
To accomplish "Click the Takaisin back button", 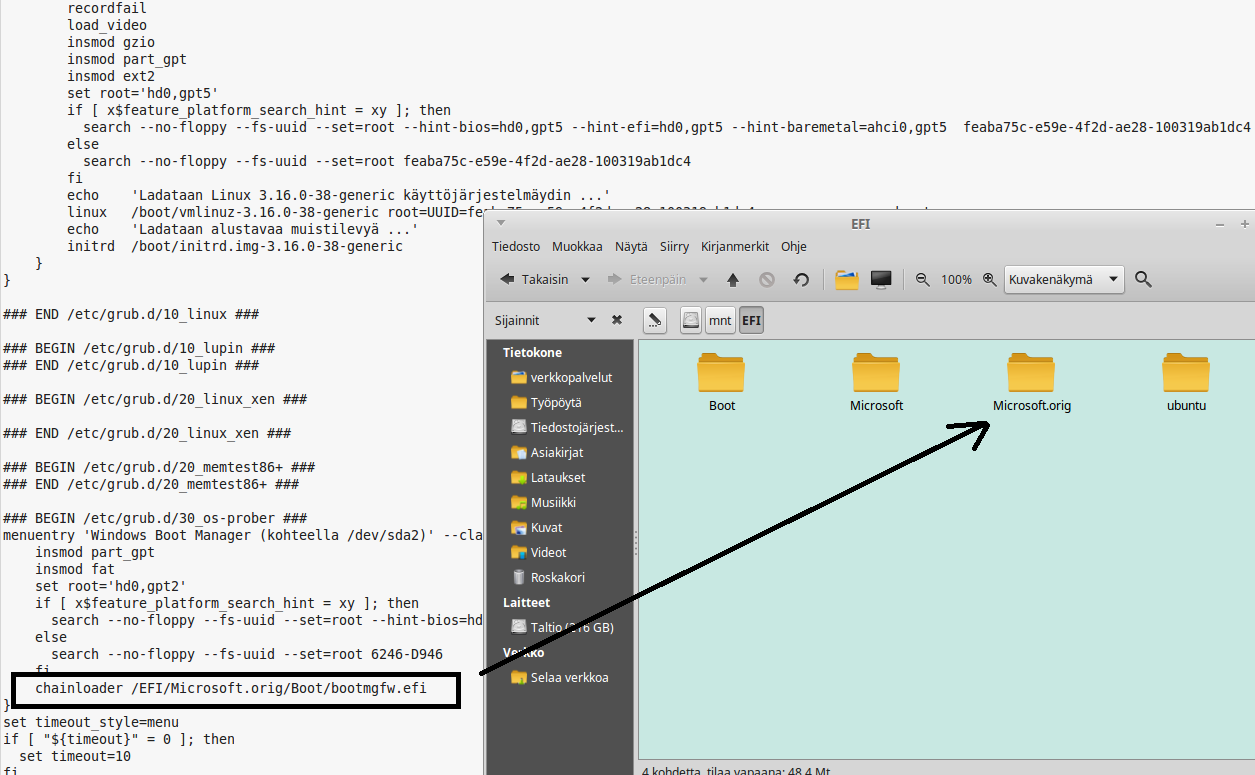I will (534, 280).
